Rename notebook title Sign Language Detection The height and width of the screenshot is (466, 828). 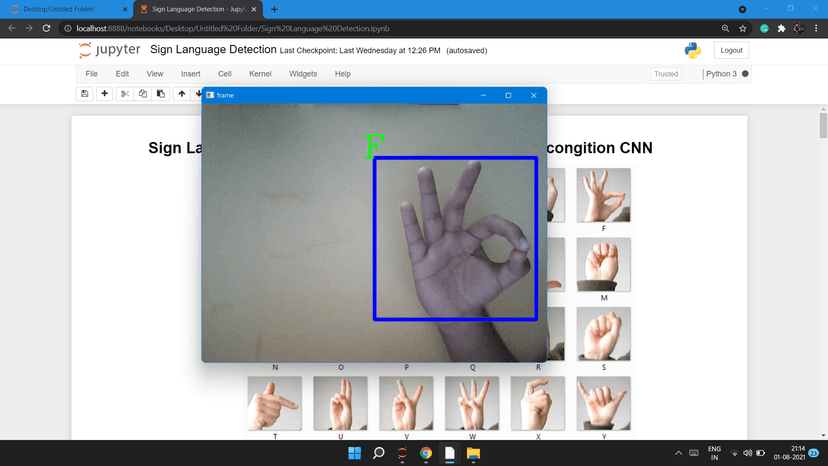pos(213,50)
